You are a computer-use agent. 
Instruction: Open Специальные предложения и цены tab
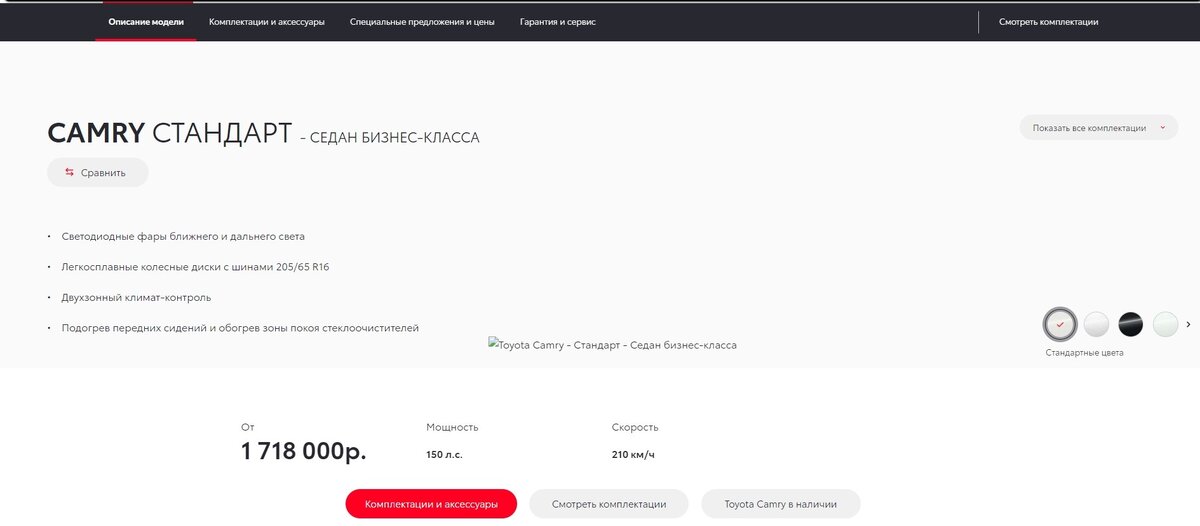click(422, 21)
